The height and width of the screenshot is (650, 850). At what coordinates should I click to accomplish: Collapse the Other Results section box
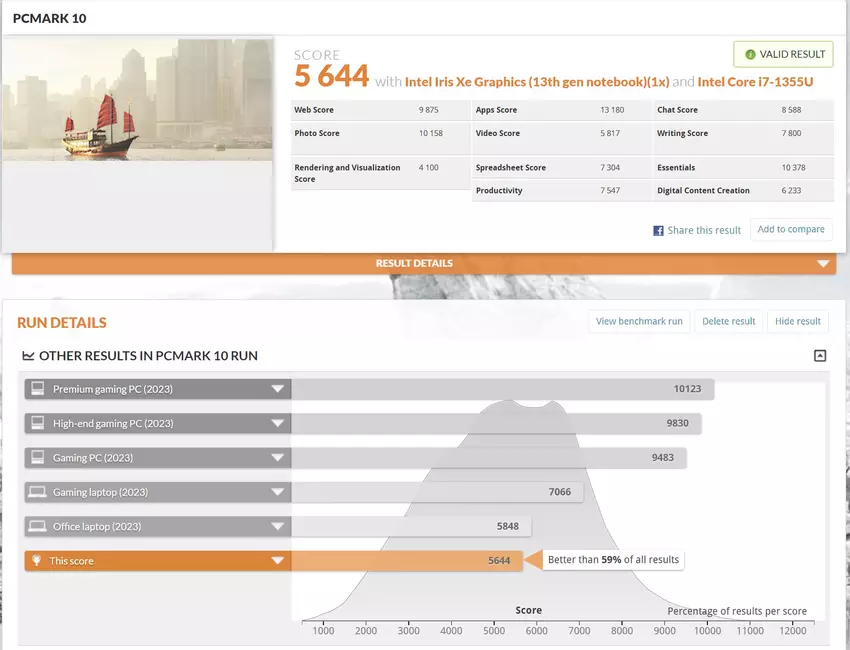pyautogui.click(x=820, y=356)
